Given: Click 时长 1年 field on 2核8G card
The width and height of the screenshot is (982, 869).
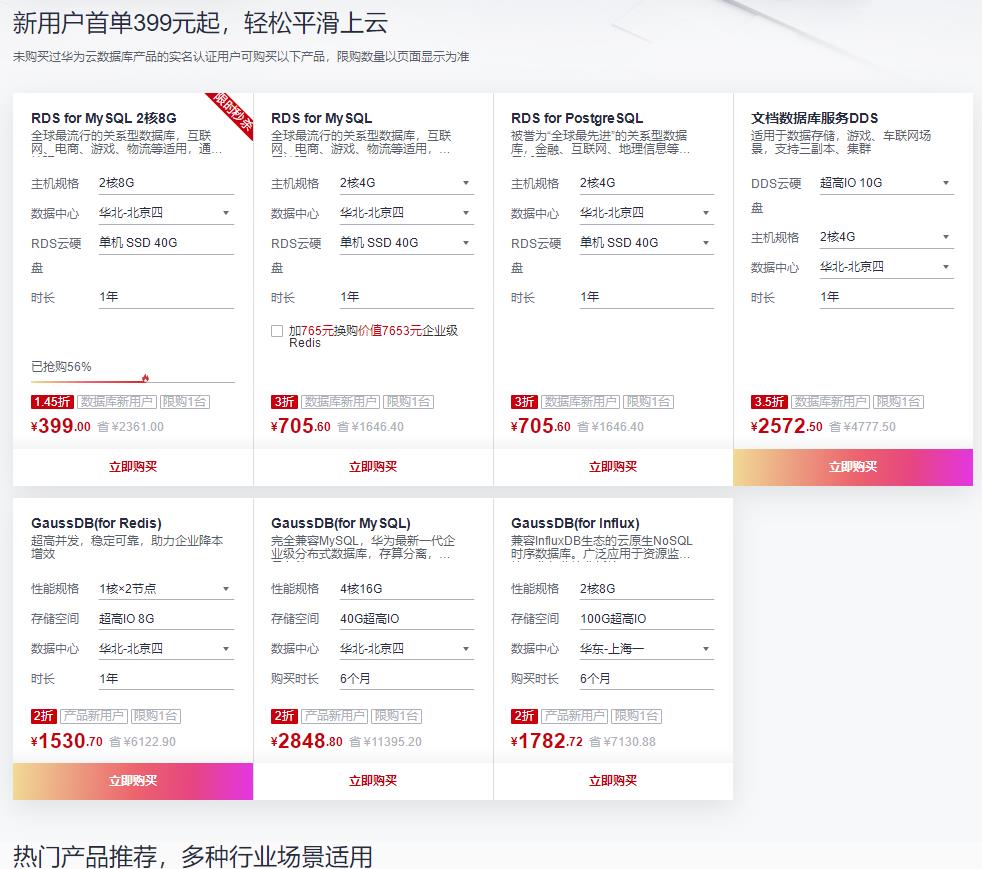Looking at the screenshot, I should (x=165, y=297).
